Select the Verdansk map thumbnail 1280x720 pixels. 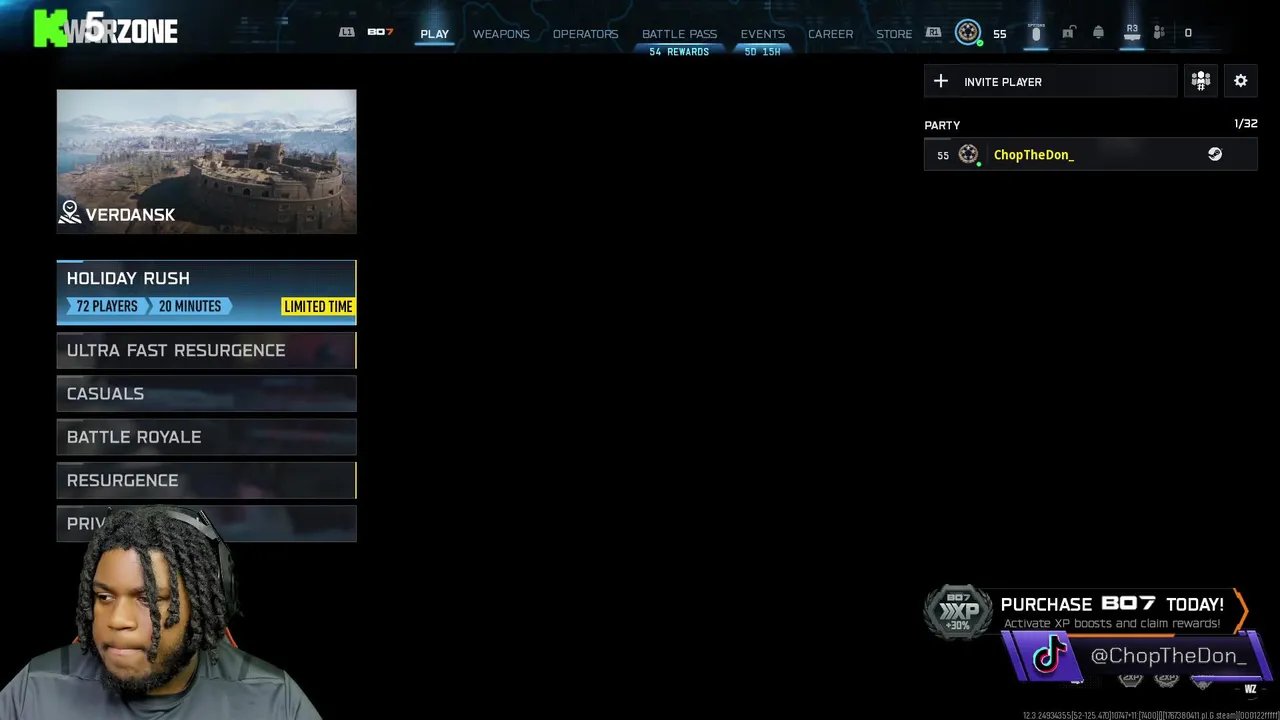pos(206,162)
